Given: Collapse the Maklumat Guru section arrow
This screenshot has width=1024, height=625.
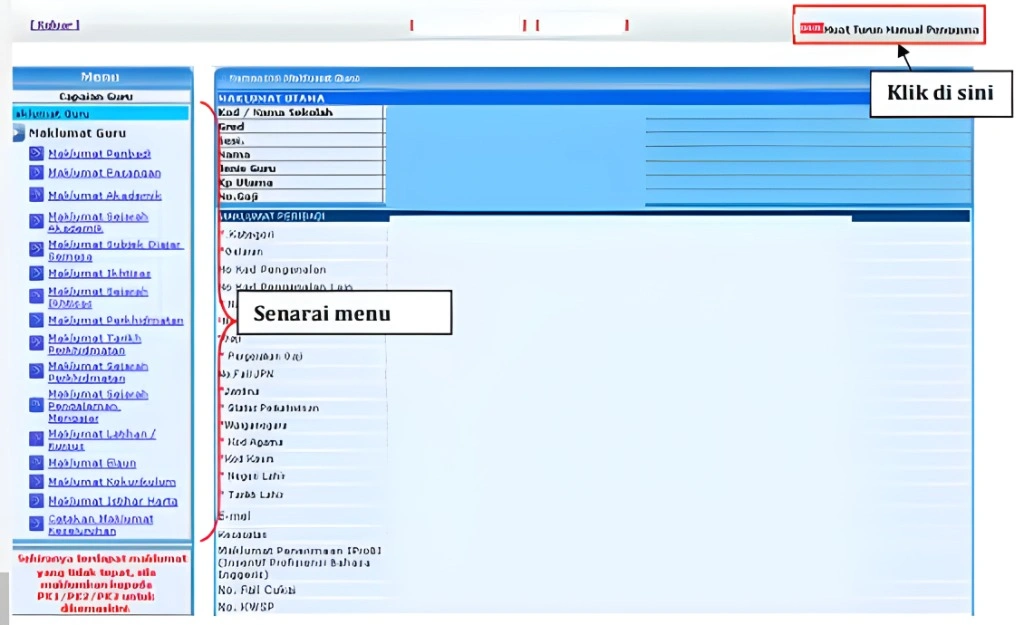Looking at the screenshot, I should point(19,134).
